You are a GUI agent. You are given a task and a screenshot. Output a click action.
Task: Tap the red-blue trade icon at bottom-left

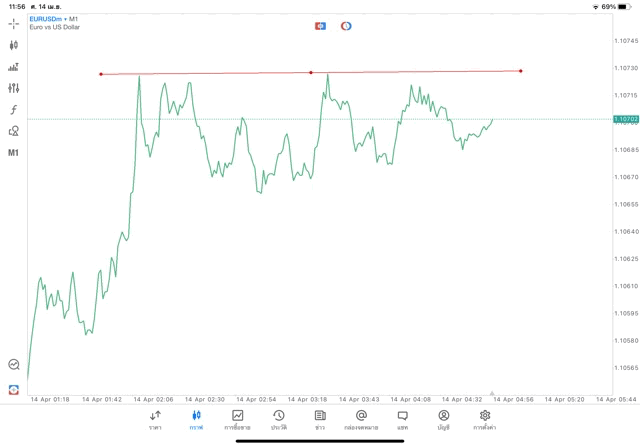click(x=14, y=389)
